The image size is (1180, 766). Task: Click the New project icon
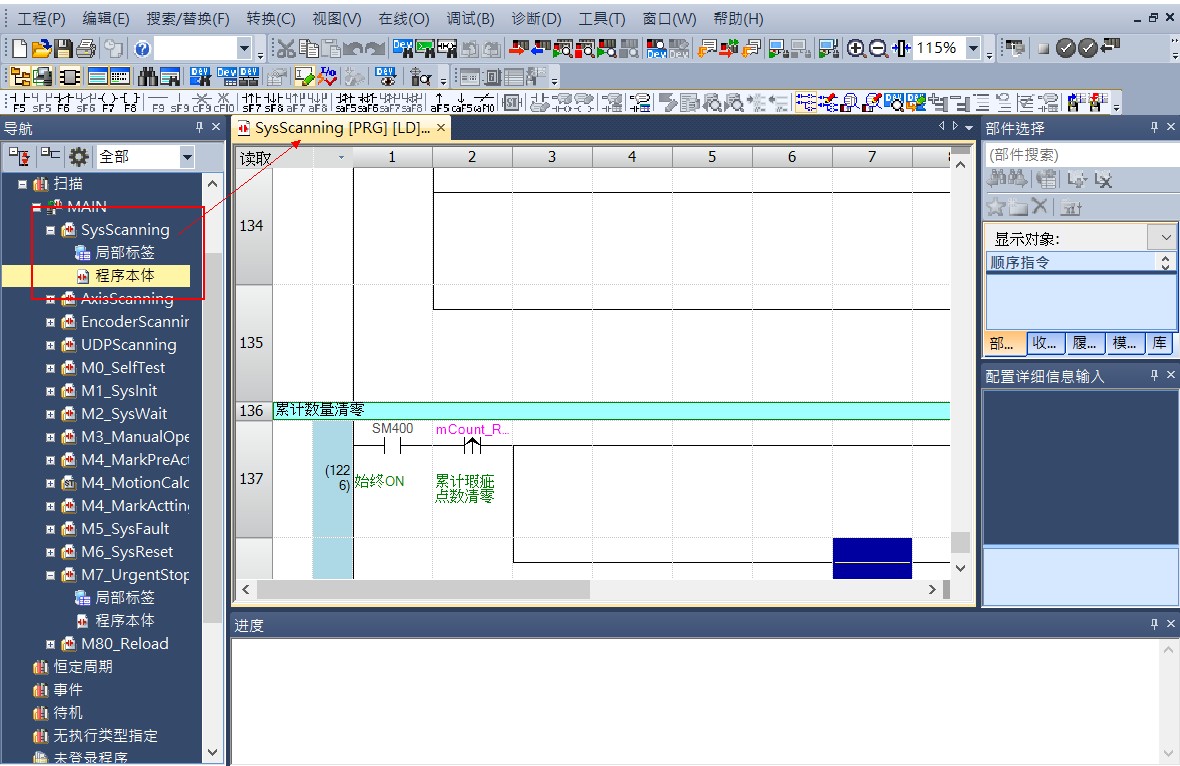point(20,48)
